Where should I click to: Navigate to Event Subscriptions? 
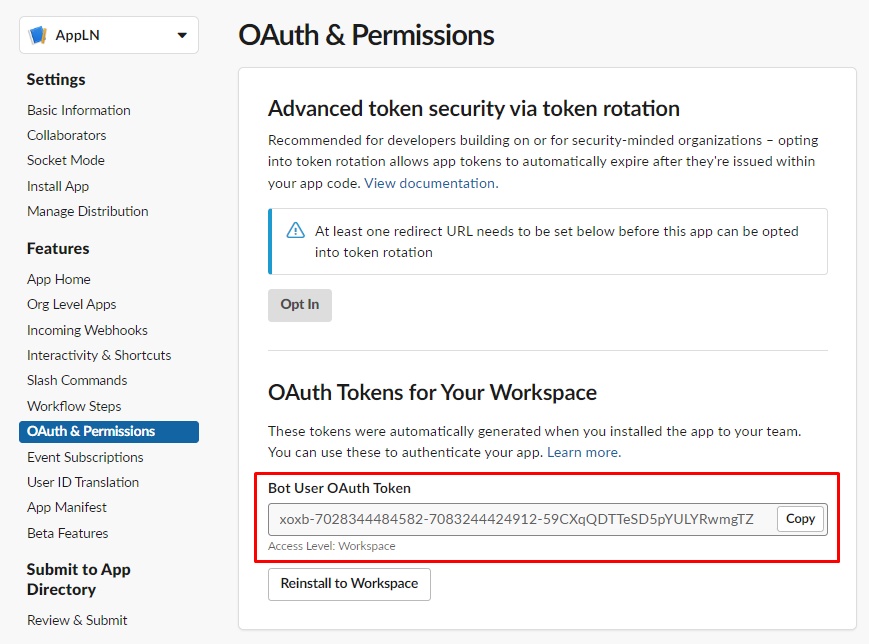pos(85,457)
